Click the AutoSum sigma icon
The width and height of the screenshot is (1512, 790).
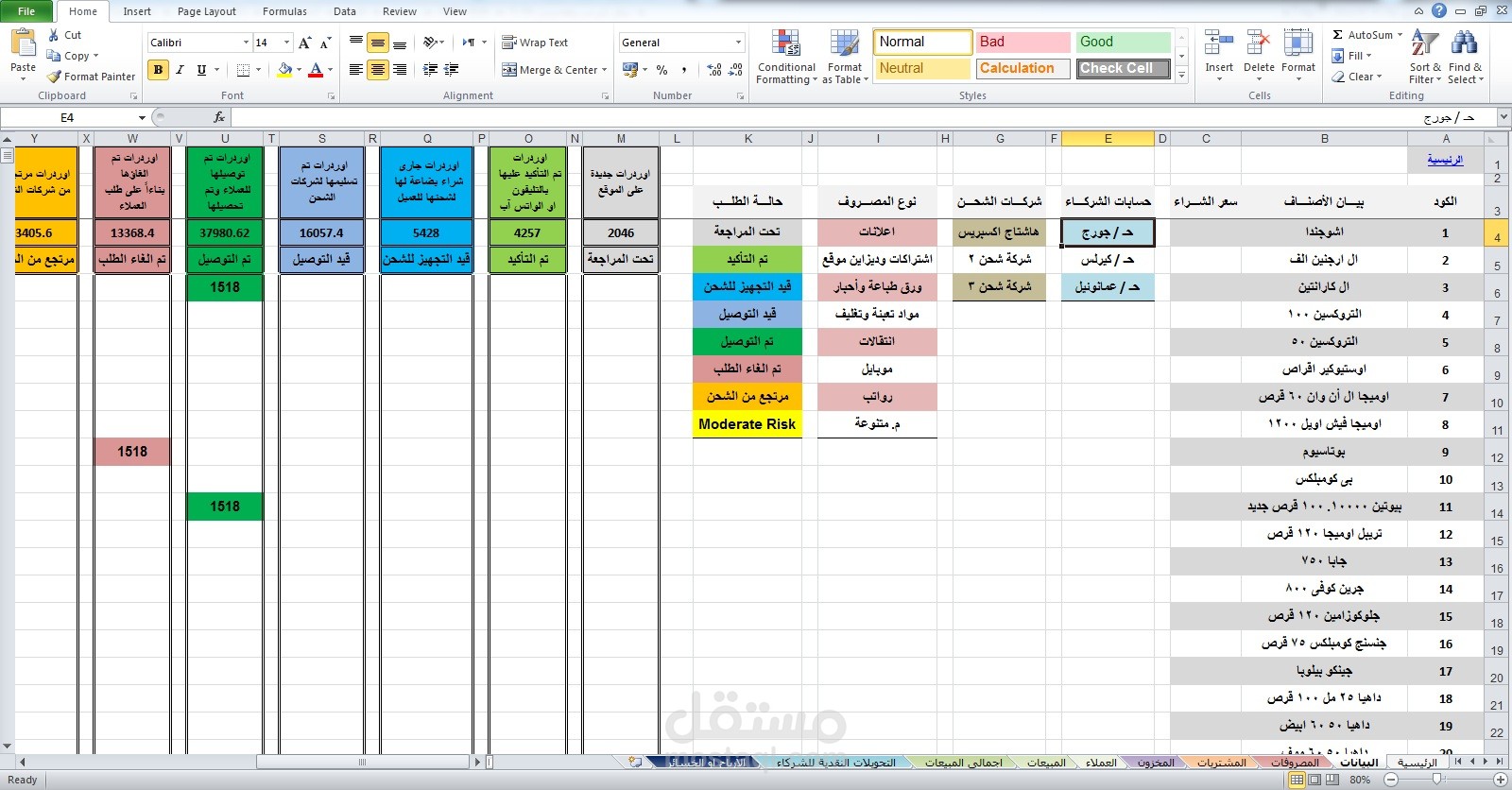(x=1338, y=35)
